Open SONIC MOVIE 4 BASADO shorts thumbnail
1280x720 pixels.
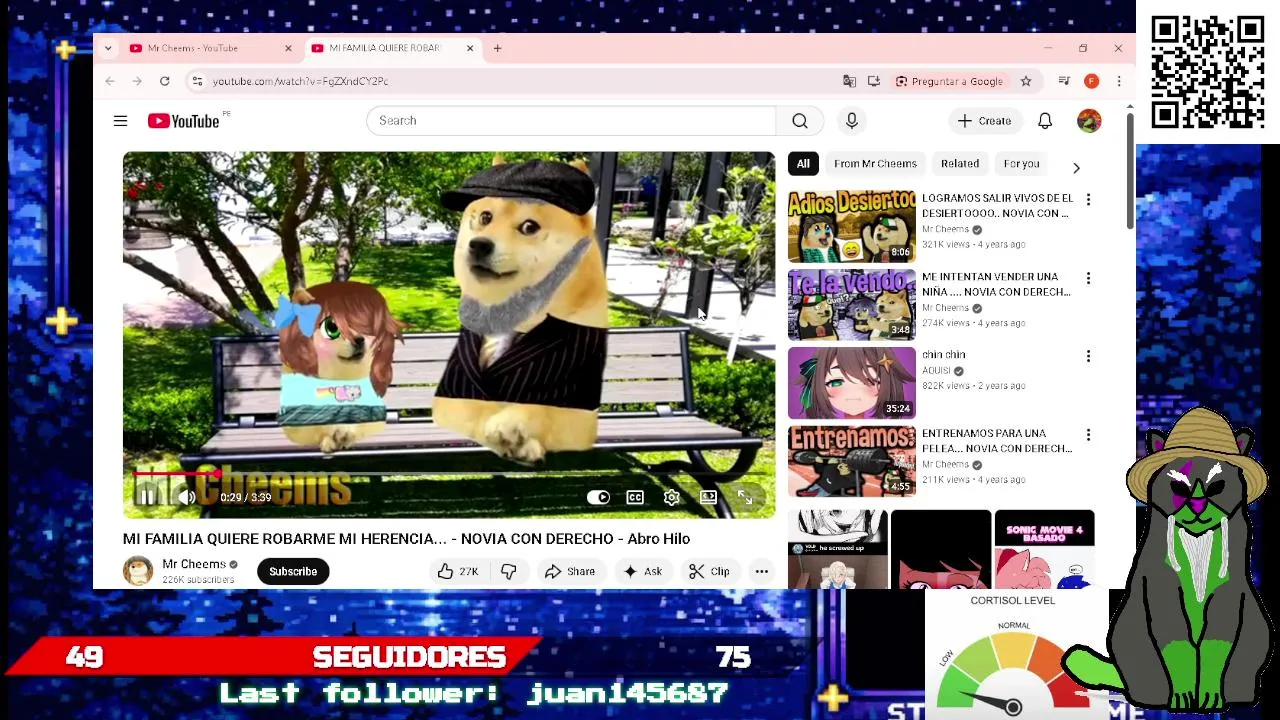(x=1044, y=549)
